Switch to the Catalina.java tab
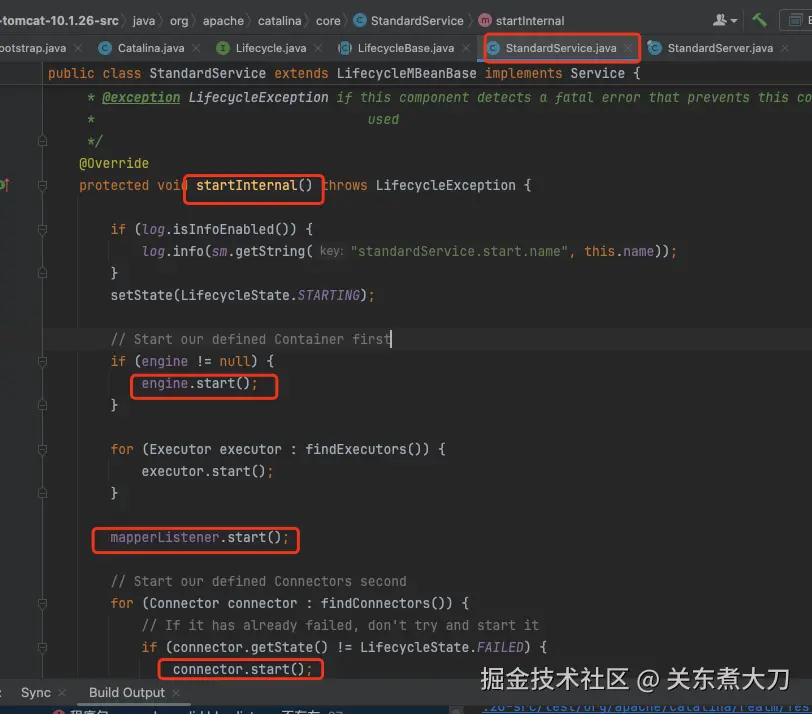Viewport: 812px width, 714px height. click(x=151, y=48)
